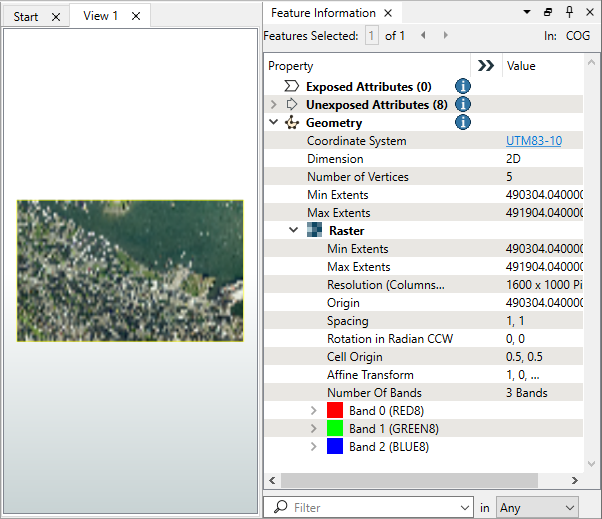The image size is (602, 519).
Task: Switch to the Start tab
Action: coord(26,16)
